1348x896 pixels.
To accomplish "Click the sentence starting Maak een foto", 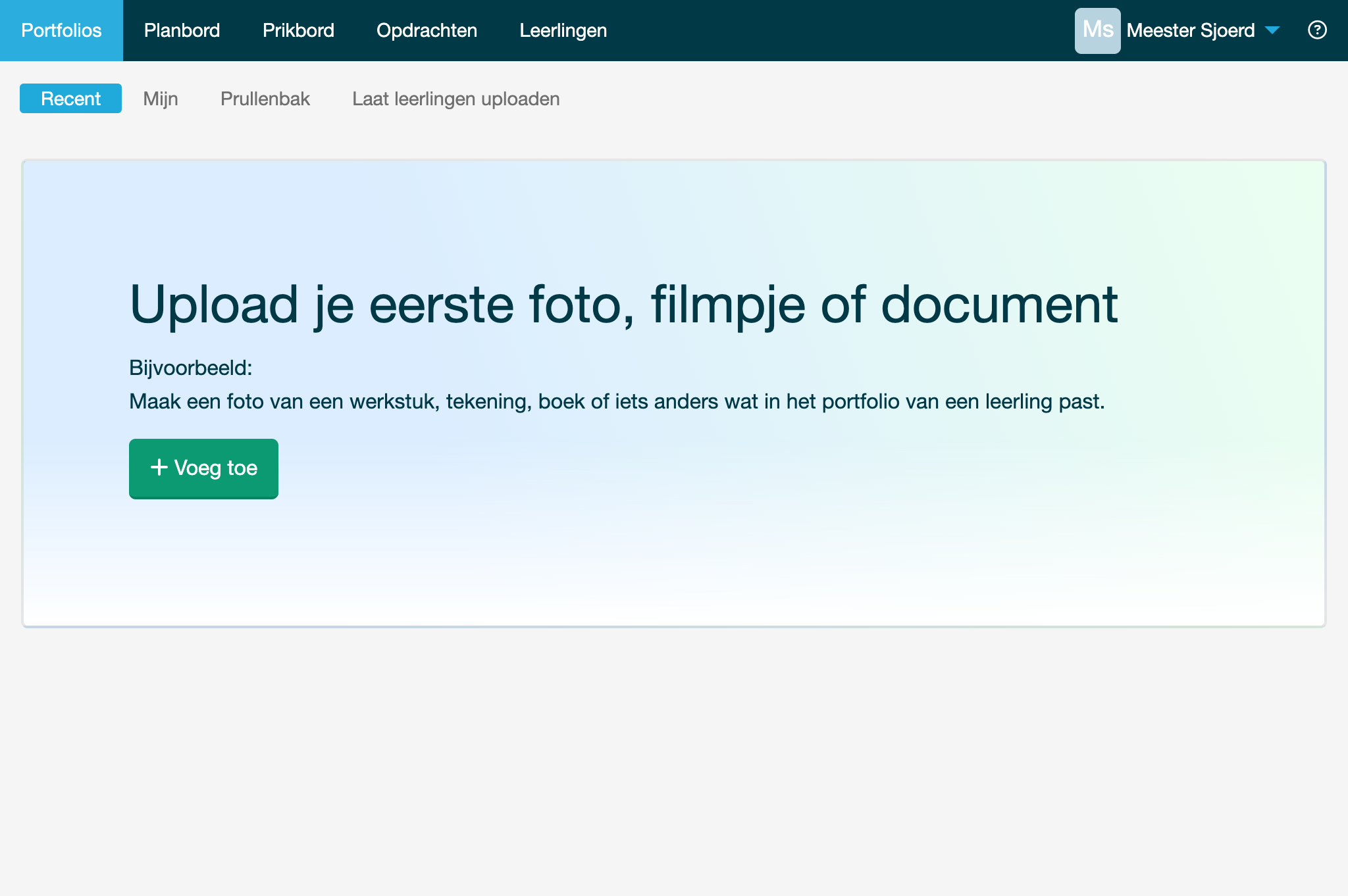I will 617,401.
